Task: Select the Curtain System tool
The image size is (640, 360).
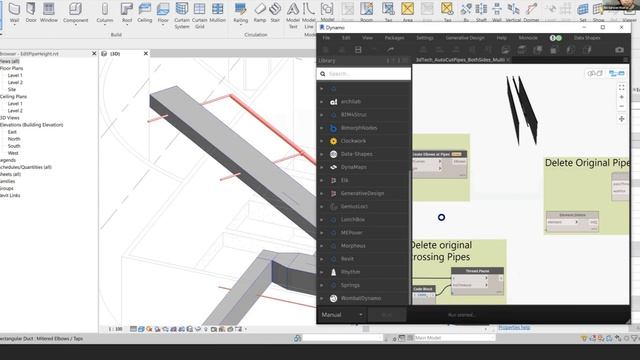Action: [x=182, y=15]
